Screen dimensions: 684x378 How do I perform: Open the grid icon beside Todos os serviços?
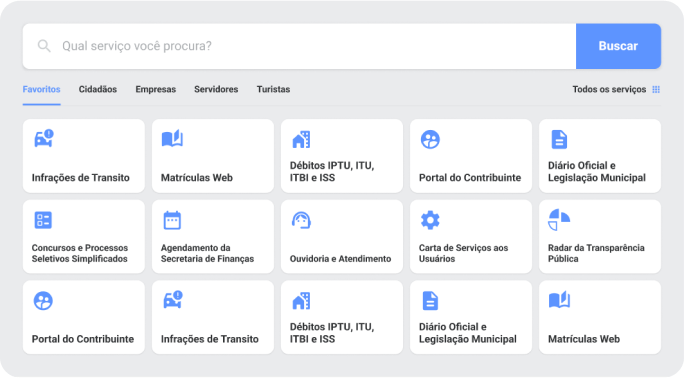point(656,89)
